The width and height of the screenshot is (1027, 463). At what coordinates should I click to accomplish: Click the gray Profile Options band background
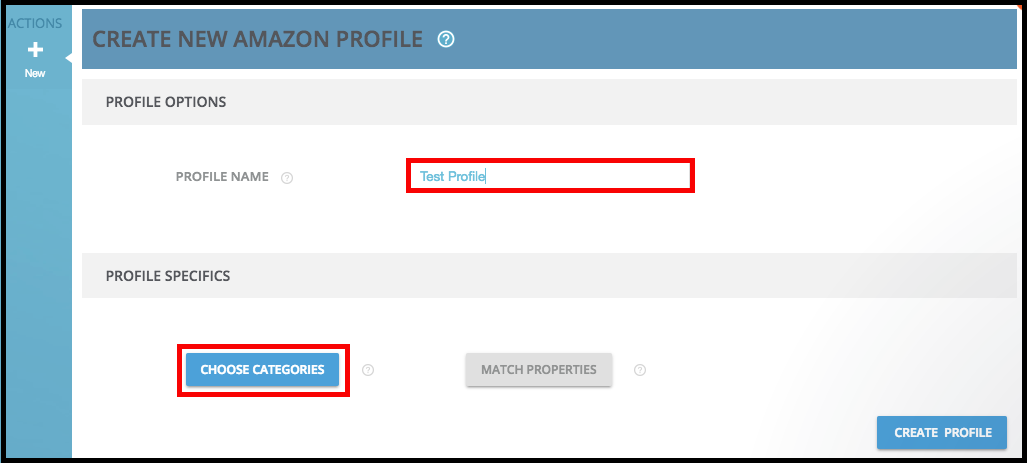click(589, 102)
